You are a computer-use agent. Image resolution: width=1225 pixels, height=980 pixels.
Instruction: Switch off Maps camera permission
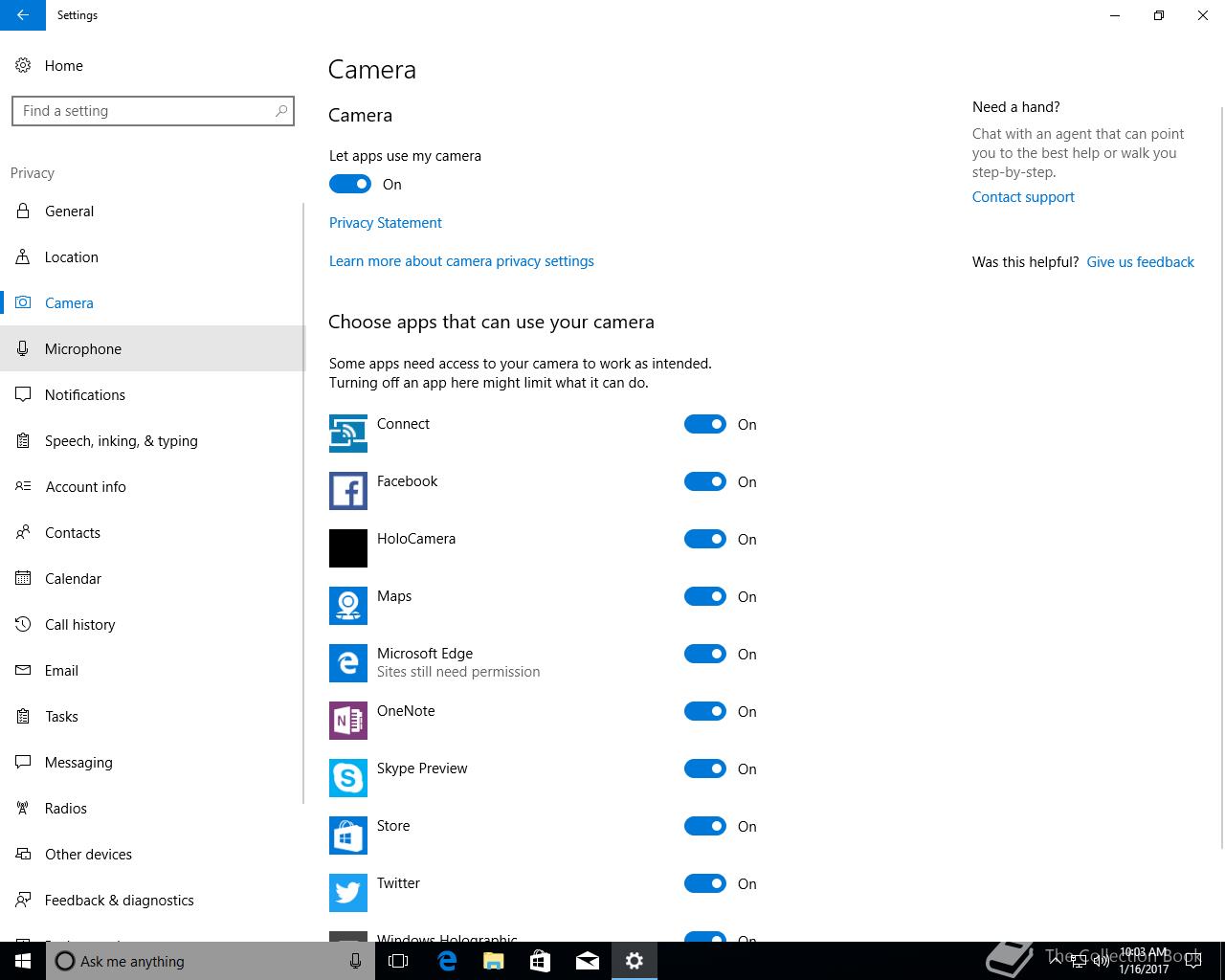tap(705, 596)
